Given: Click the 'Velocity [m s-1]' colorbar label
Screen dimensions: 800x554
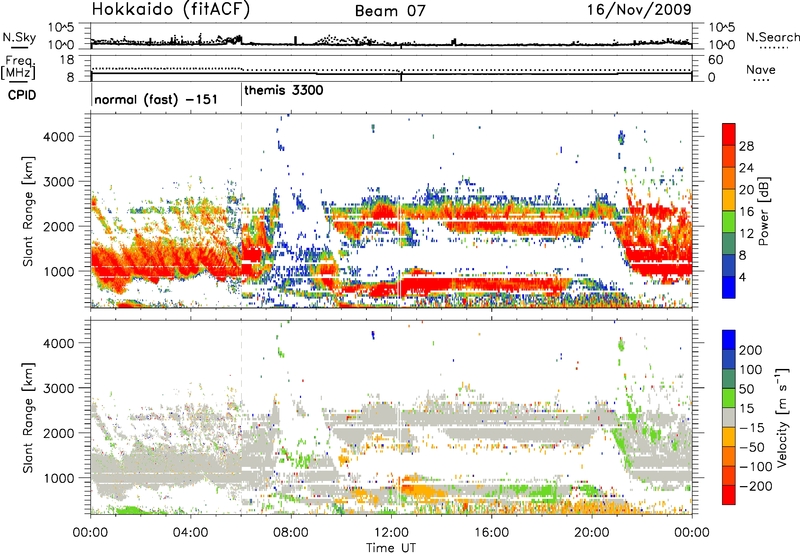Looking at the screenshot, I should coord(783,417).
